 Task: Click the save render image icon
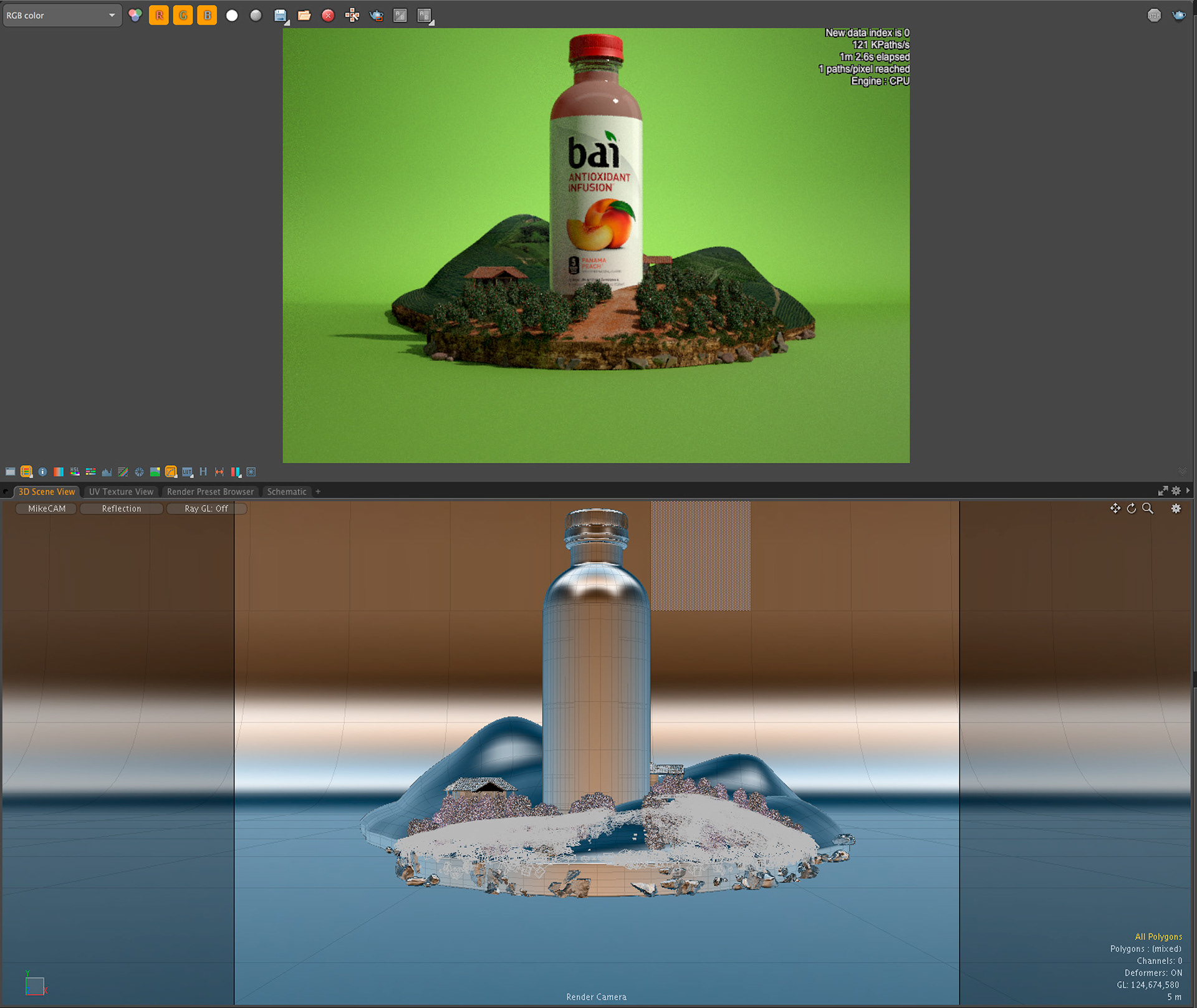click(x=281, y=16)
